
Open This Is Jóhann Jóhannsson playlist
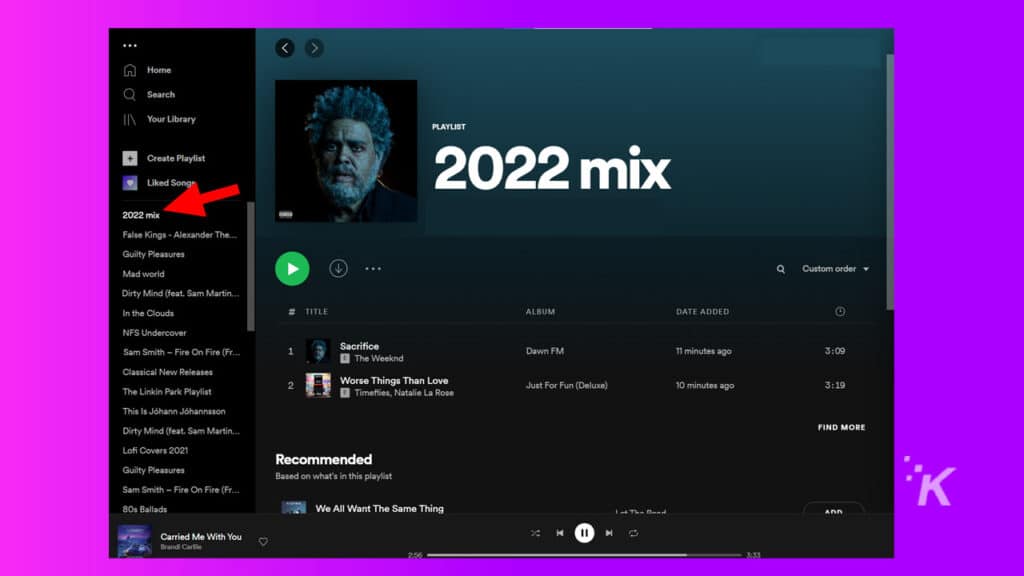click(174, 411)
